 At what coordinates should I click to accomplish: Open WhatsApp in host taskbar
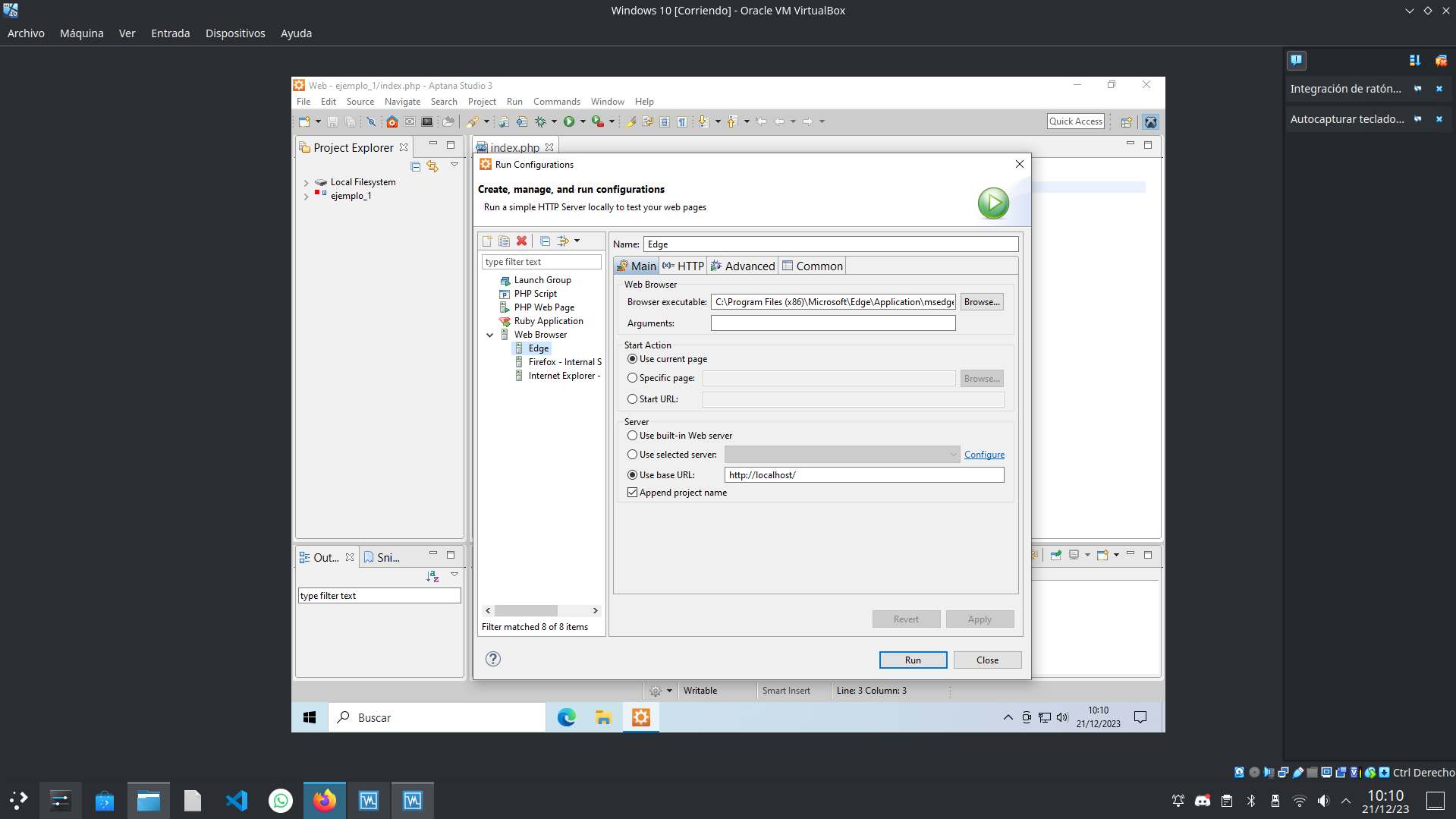(281, 801)
